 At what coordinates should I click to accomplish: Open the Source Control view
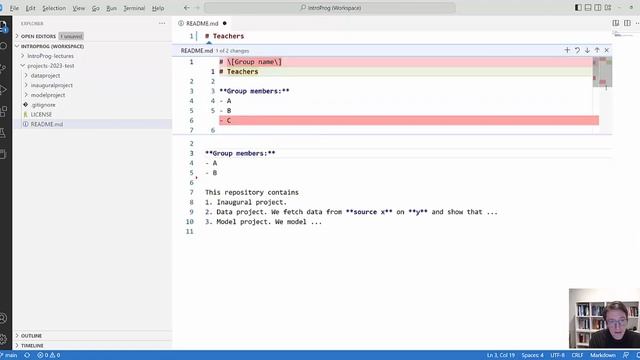pyautogui.click(x=3, y=68)
